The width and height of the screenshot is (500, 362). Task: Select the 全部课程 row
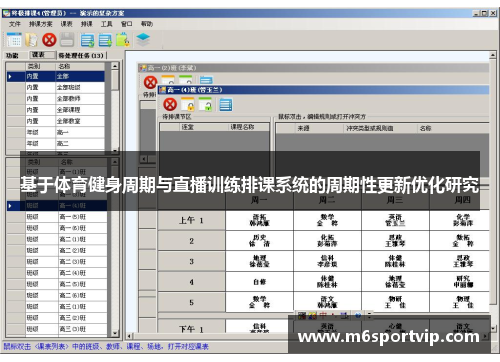[x=56, y=110]
